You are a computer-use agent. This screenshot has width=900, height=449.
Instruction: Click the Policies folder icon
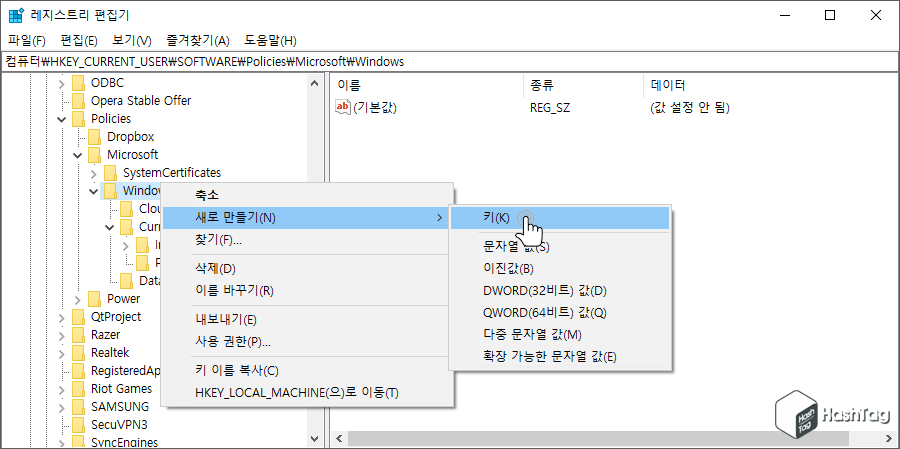tap(78, 119)
